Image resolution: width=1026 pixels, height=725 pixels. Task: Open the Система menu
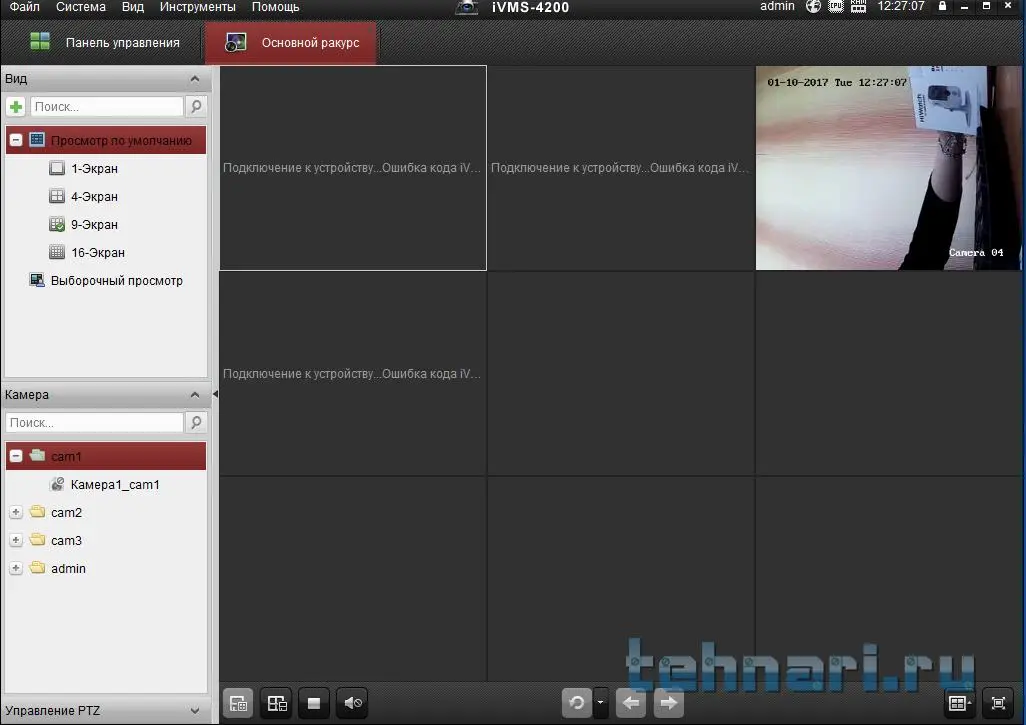click(x=80, y=7)
